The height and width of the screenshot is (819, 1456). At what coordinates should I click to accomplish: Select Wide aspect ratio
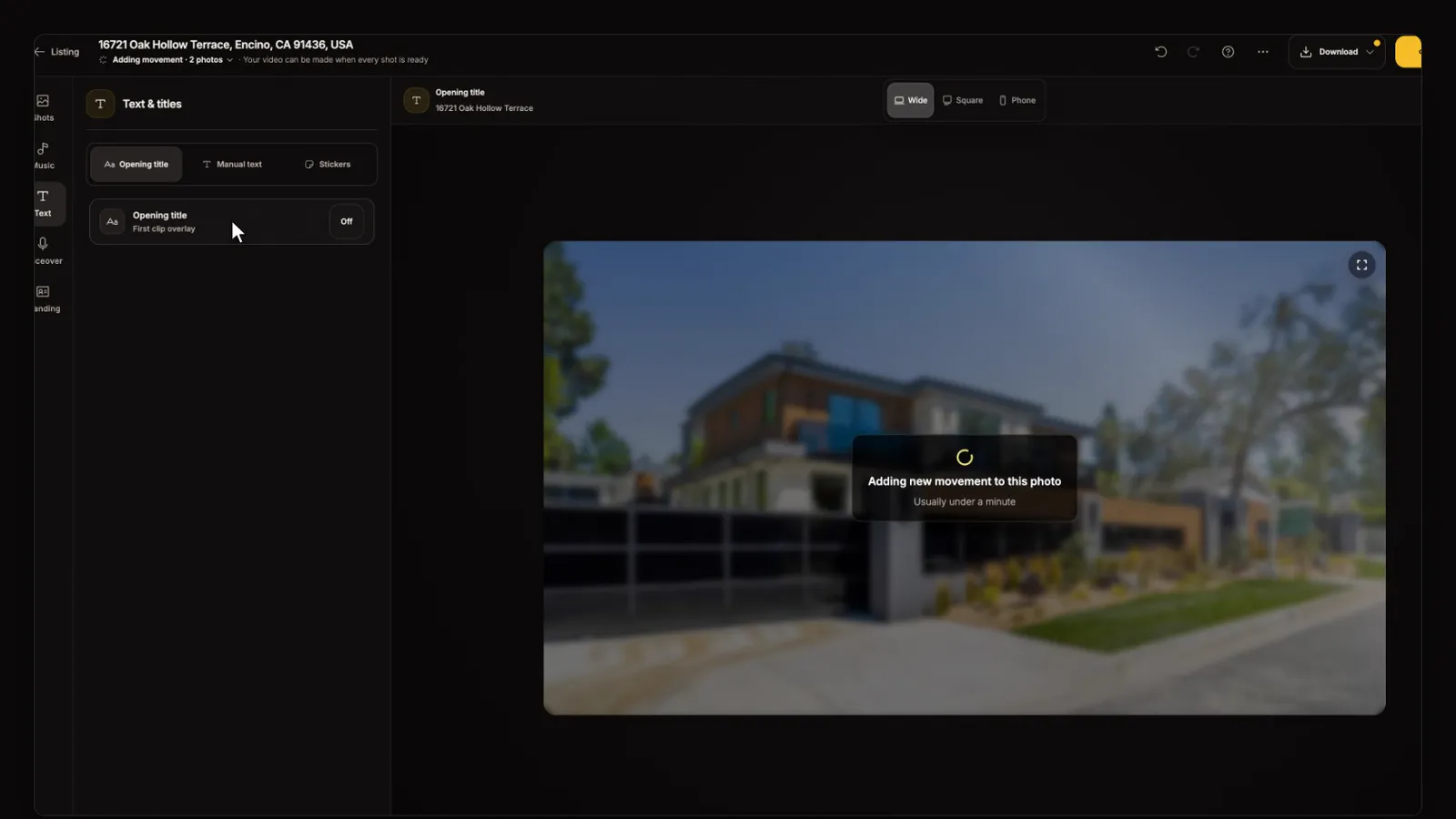tap(911, 100)
